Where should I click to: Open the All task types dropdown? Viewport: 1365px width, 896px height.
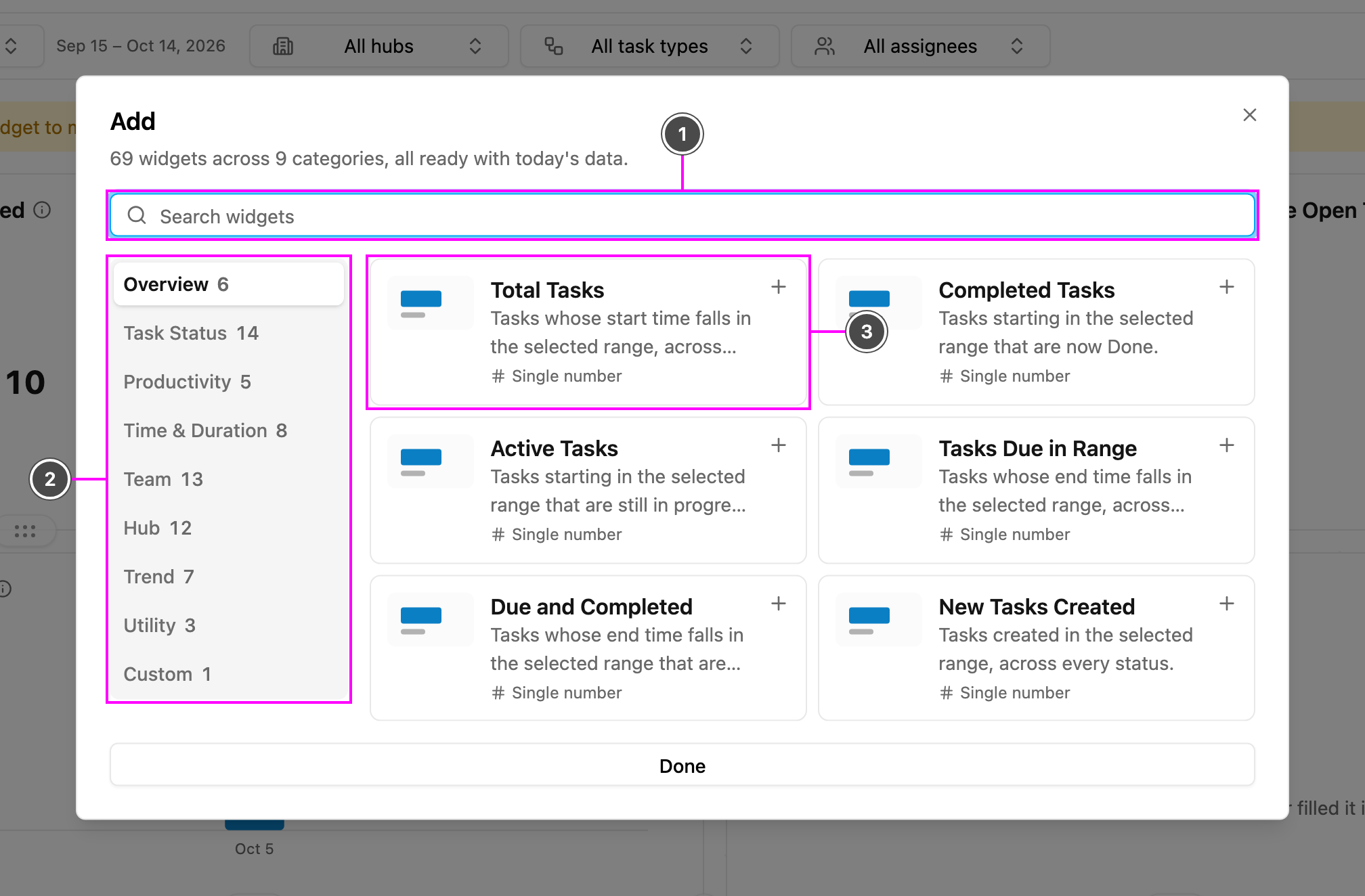coord(650,46)
